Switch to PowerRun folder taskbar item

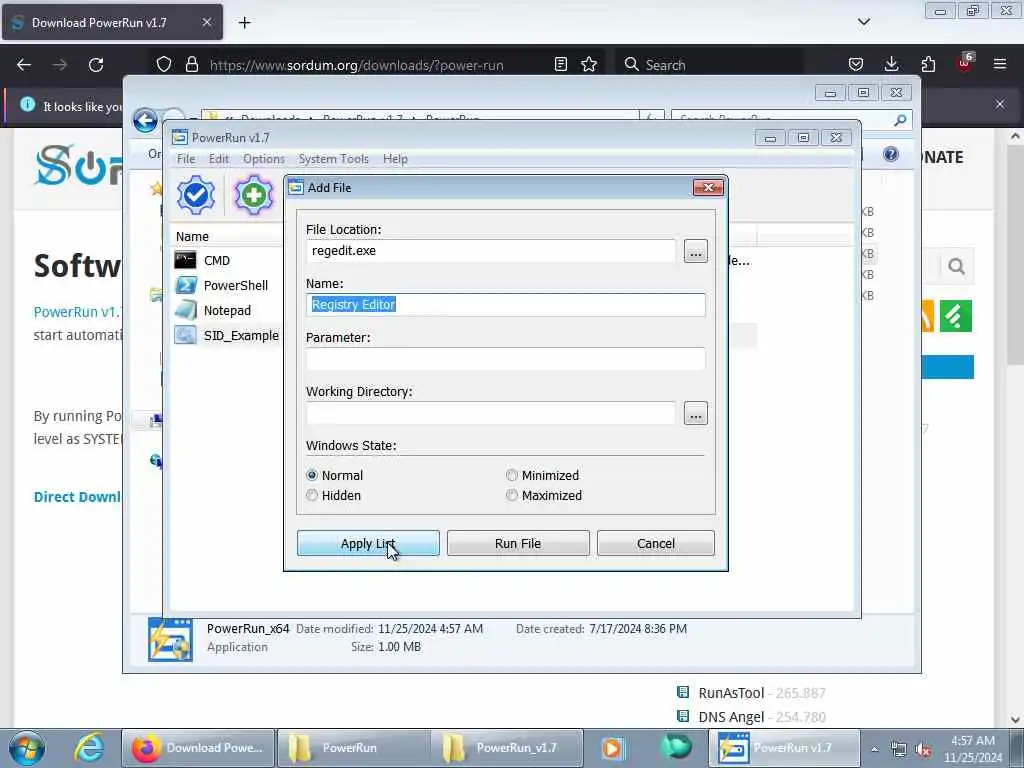pos(353,748)
